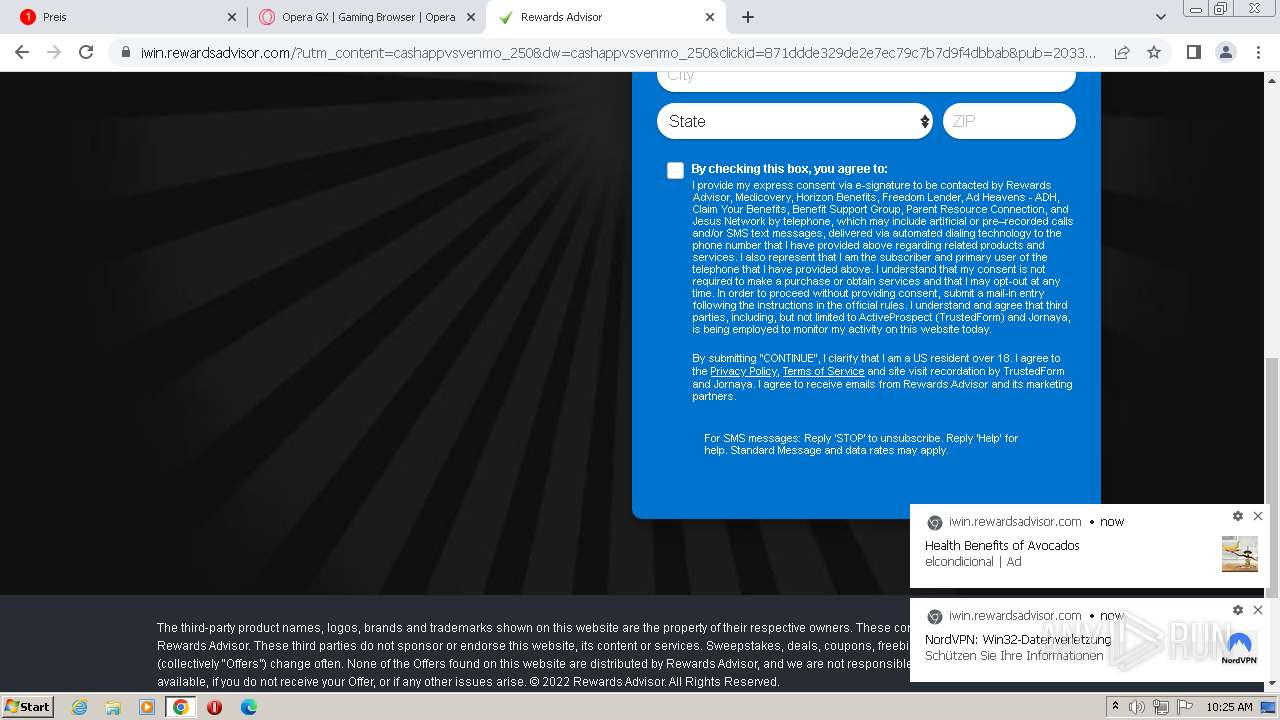
Task: Open File Explorer from taskbar
Action: pos(113,707)
